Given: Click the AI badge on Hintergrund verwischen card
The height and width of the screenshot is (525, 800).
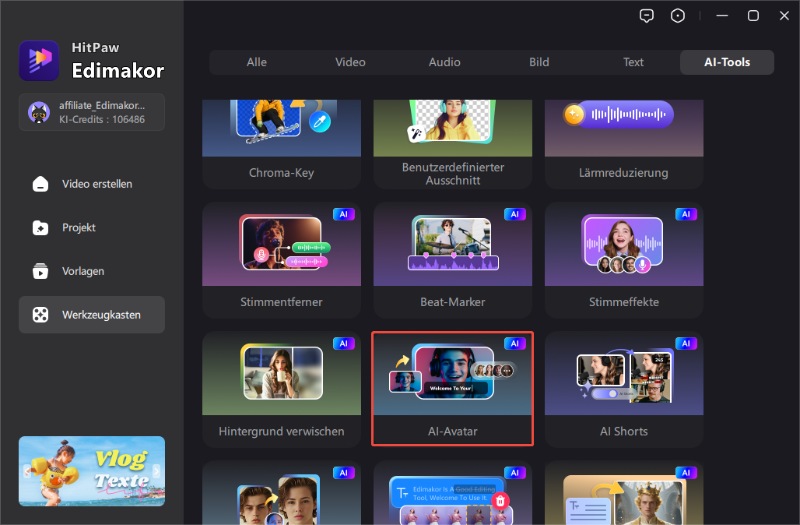Looking at the screenshot, I should tap(344, 343).
